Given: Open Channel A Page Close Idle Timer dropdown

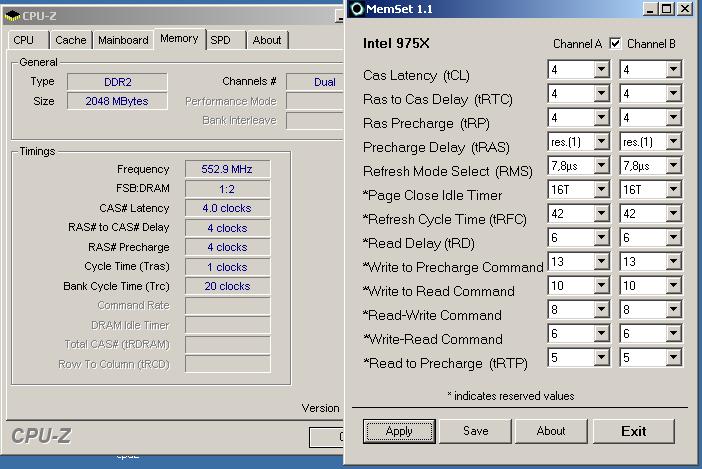Looking at the screenshot, I should coord(602,190).
